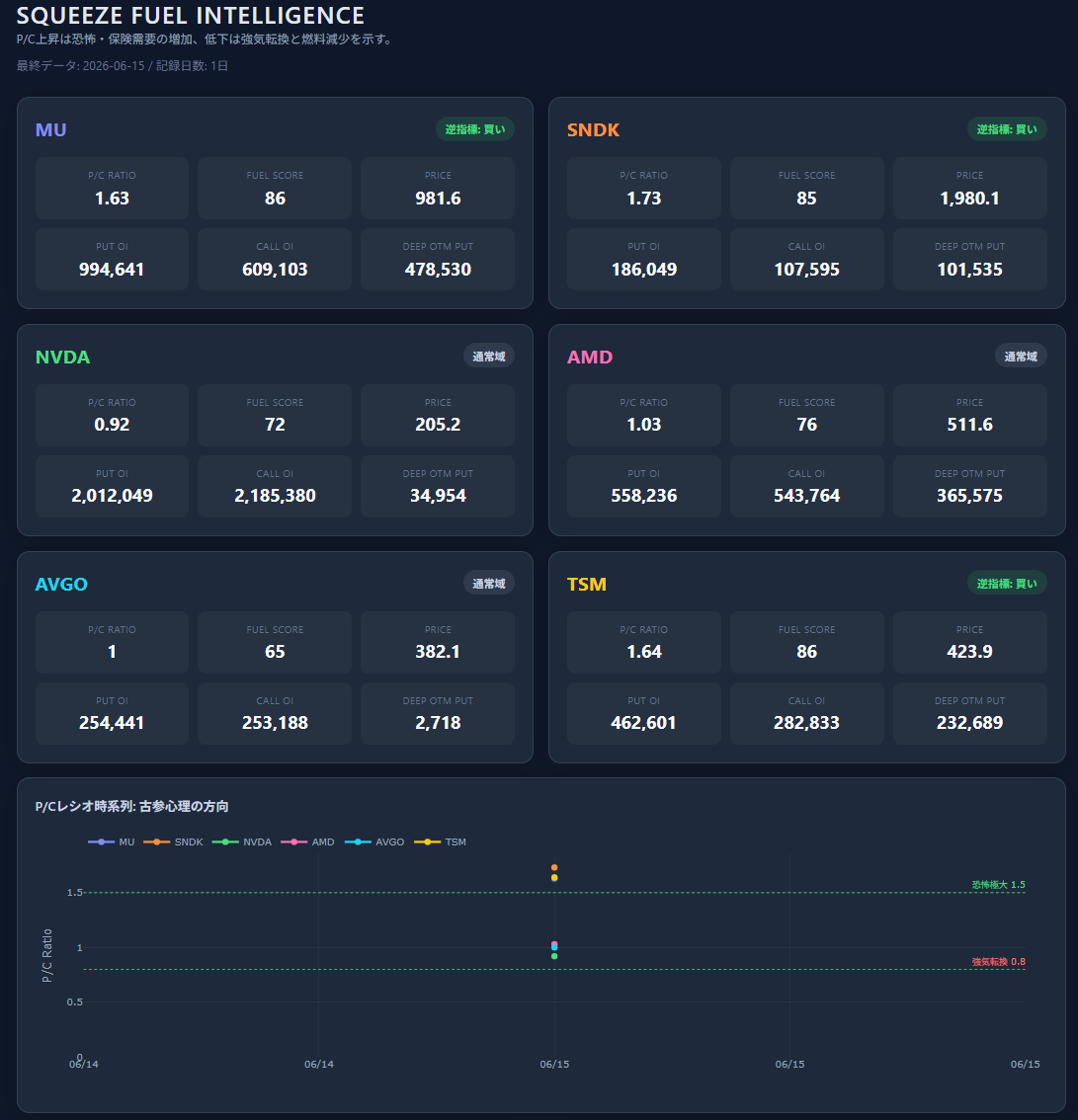Click NVDA deep OTM put value 34,954
The image size is (1078, 1120).
[438, 496]
